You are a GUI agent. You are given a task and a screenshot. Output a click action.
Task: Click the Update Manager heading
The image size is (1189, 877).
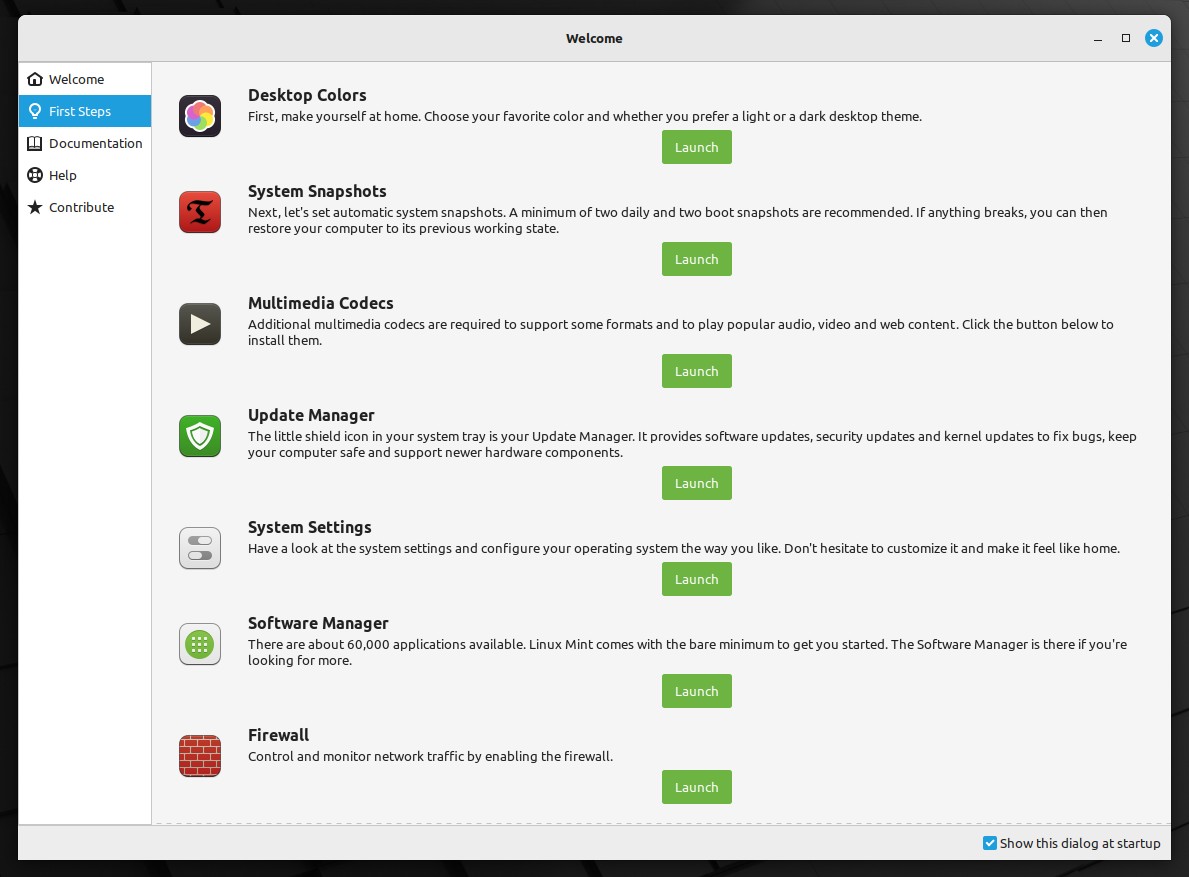click(311, 415)
